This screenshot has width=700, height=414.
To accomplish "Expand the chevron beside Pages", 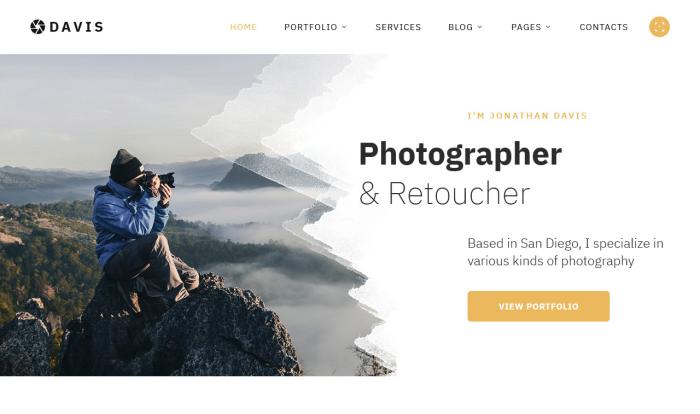I will 548,27.
